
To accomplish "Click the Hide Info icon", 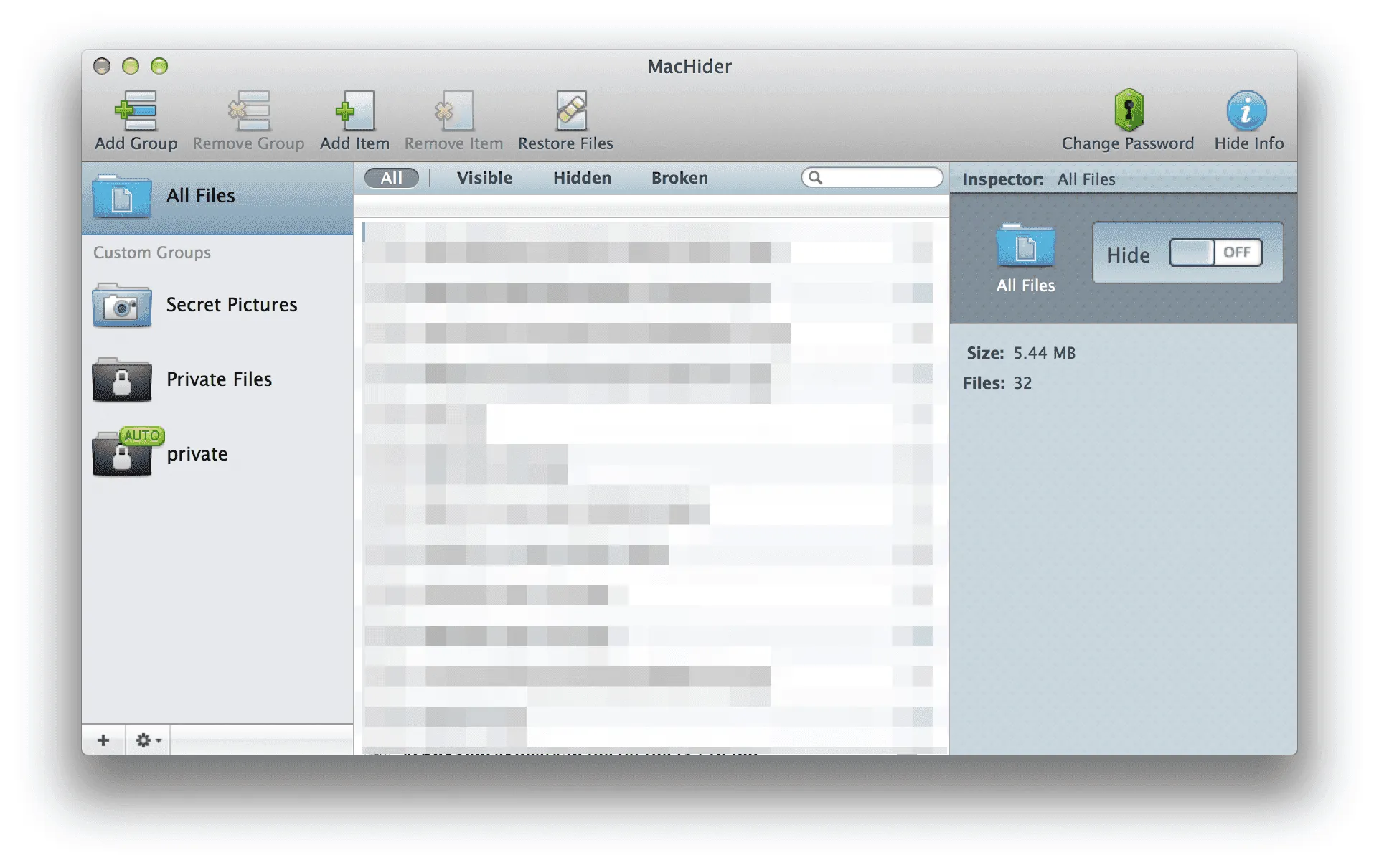I will pos(1247,111).
